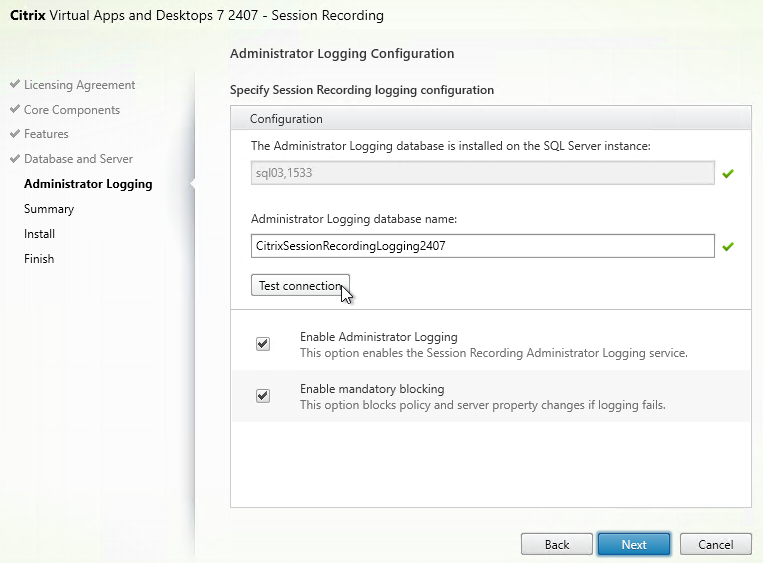
Task: Click green validation check beside database name field
Action: pos(728,247)
